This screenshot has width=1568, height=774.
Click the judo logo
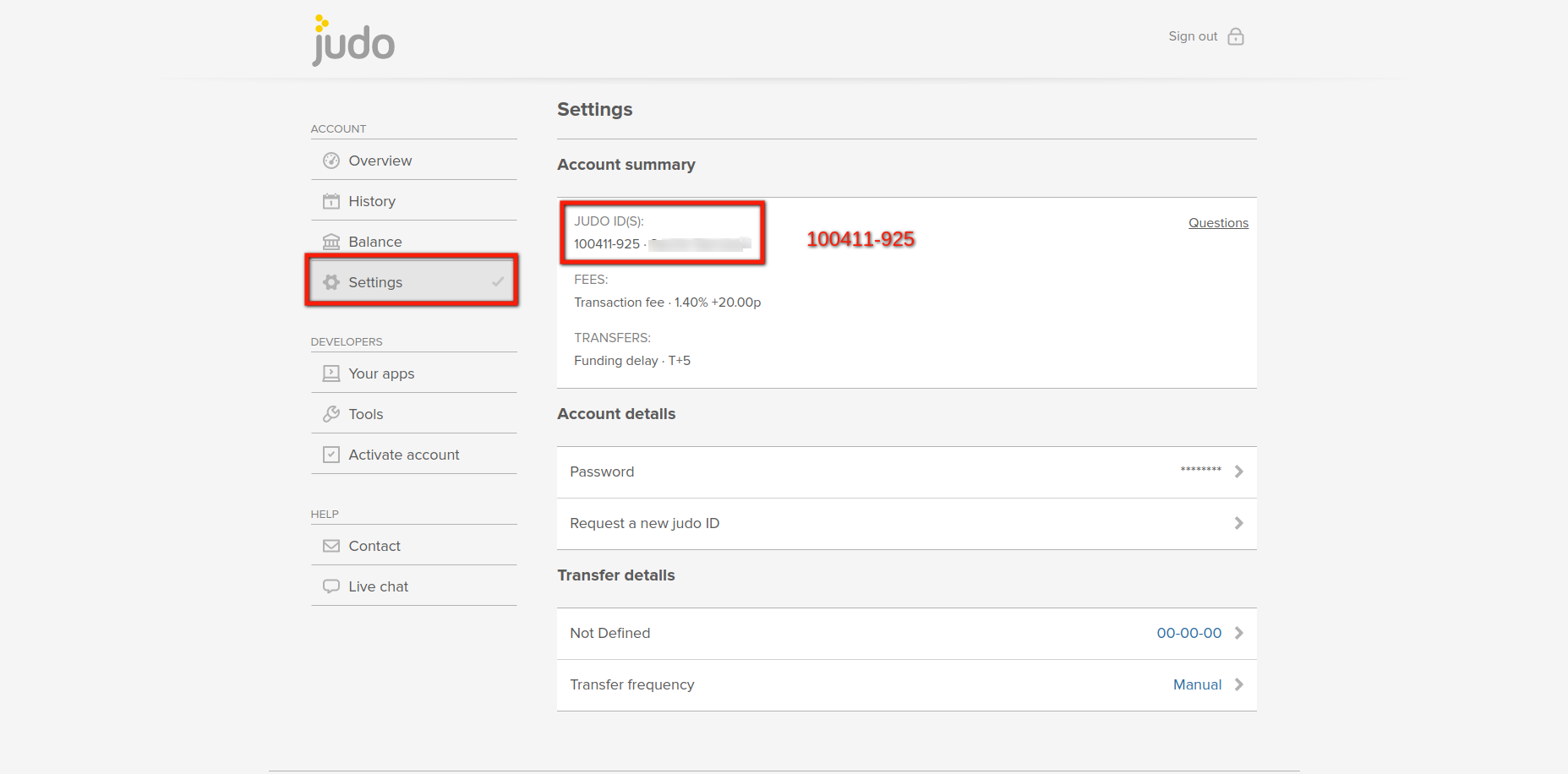tap(353, 41)
